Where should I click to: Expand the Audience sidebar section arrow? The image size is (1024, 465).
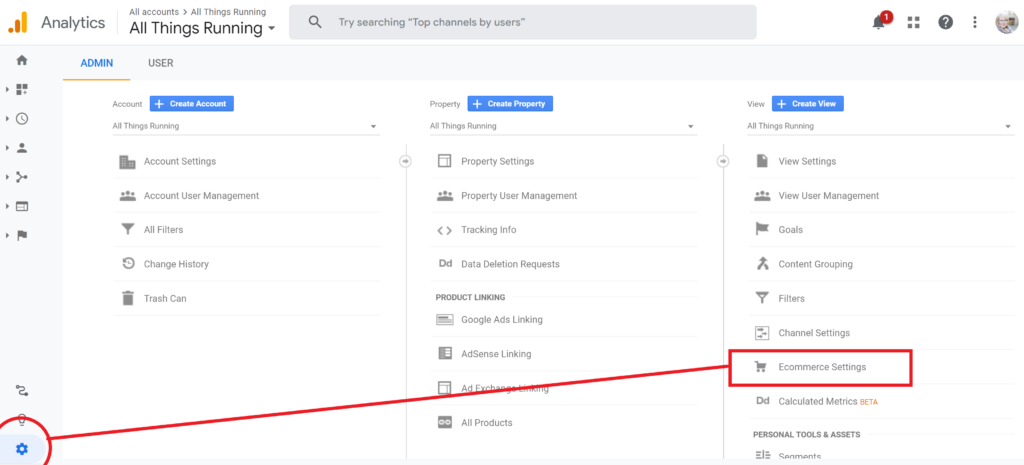7,148
